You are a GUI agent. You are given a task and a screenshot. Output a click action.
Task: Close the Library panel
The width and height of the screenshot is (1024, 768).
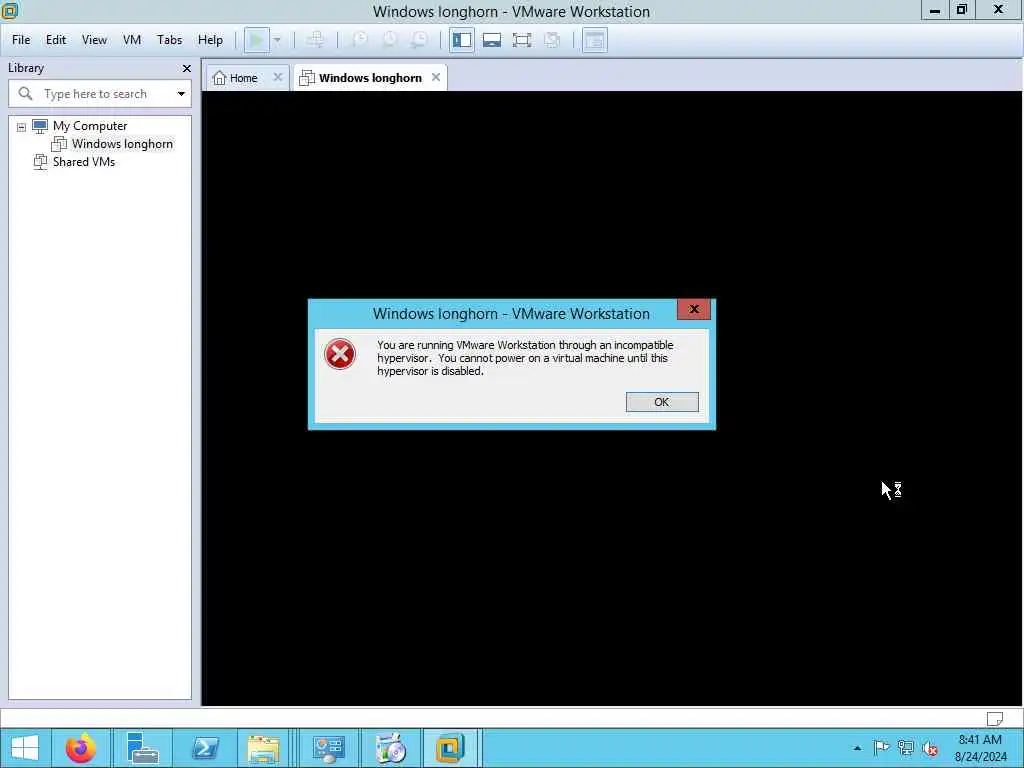[x=187, y=68]
